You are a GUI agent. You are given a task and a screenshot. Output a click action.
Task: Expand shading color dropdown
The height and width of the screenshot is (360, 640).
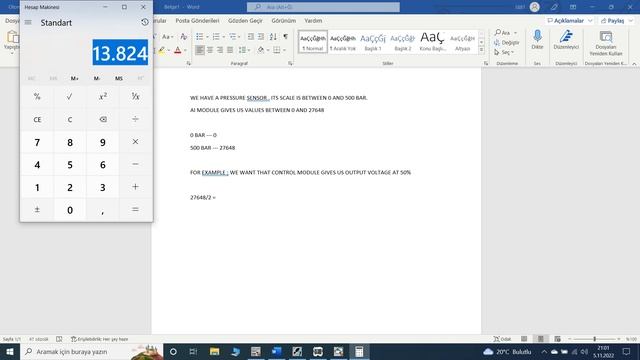pos(268,50)
